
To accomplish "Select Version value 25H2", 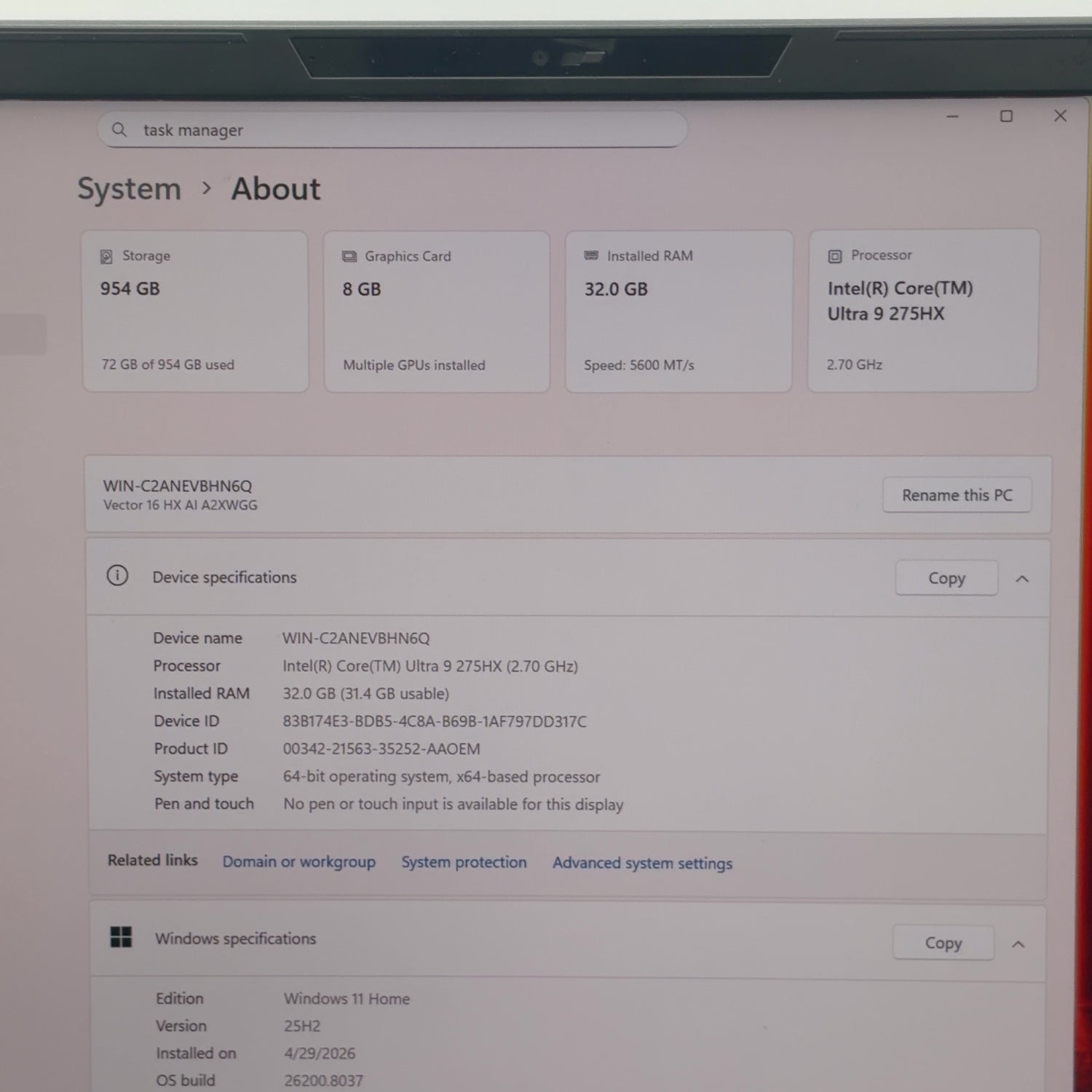I will click(x=302, y=1026).
